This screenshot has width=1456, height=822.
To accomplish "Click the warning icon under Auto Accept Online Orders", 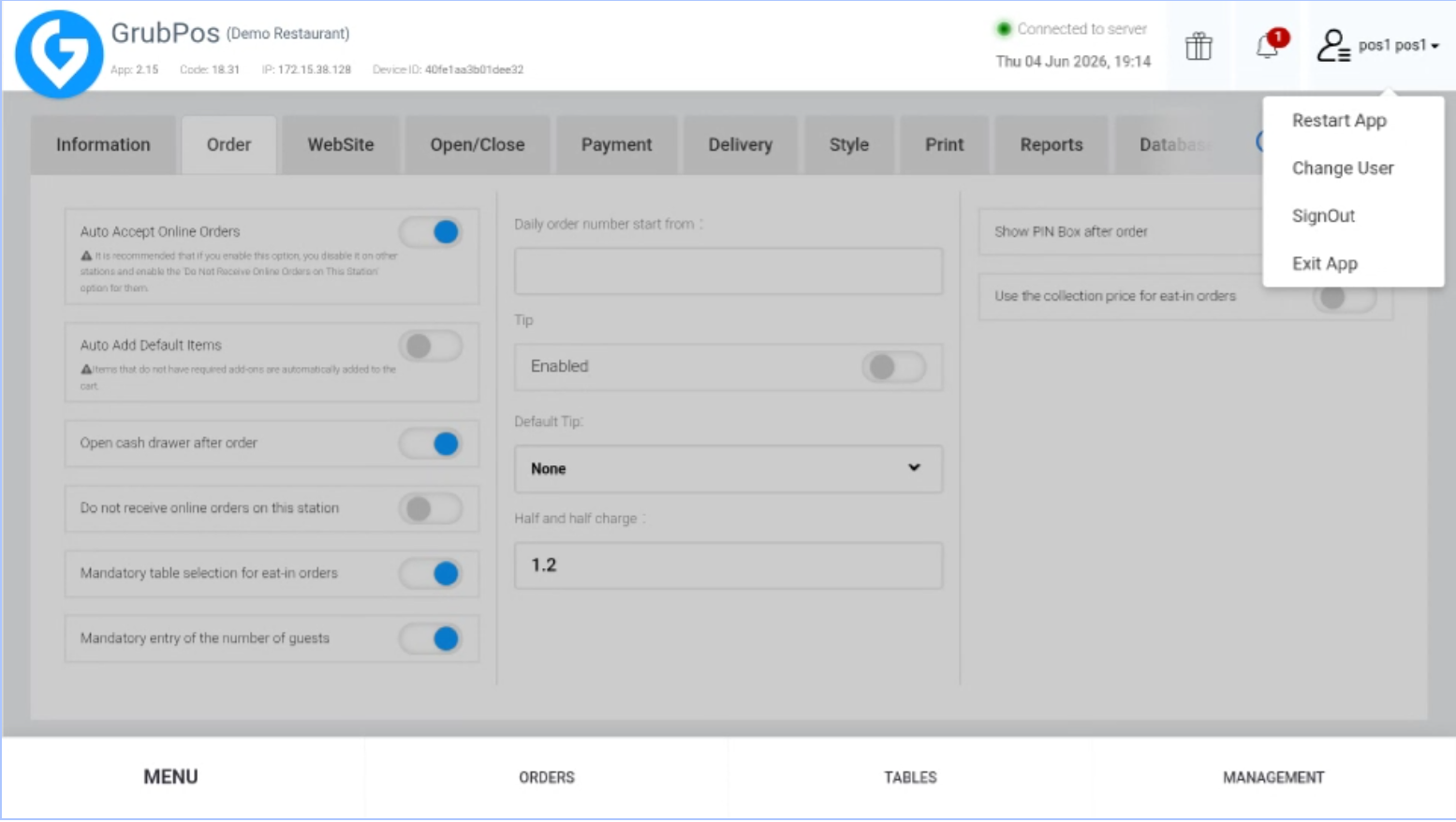I will click(86, 256).
